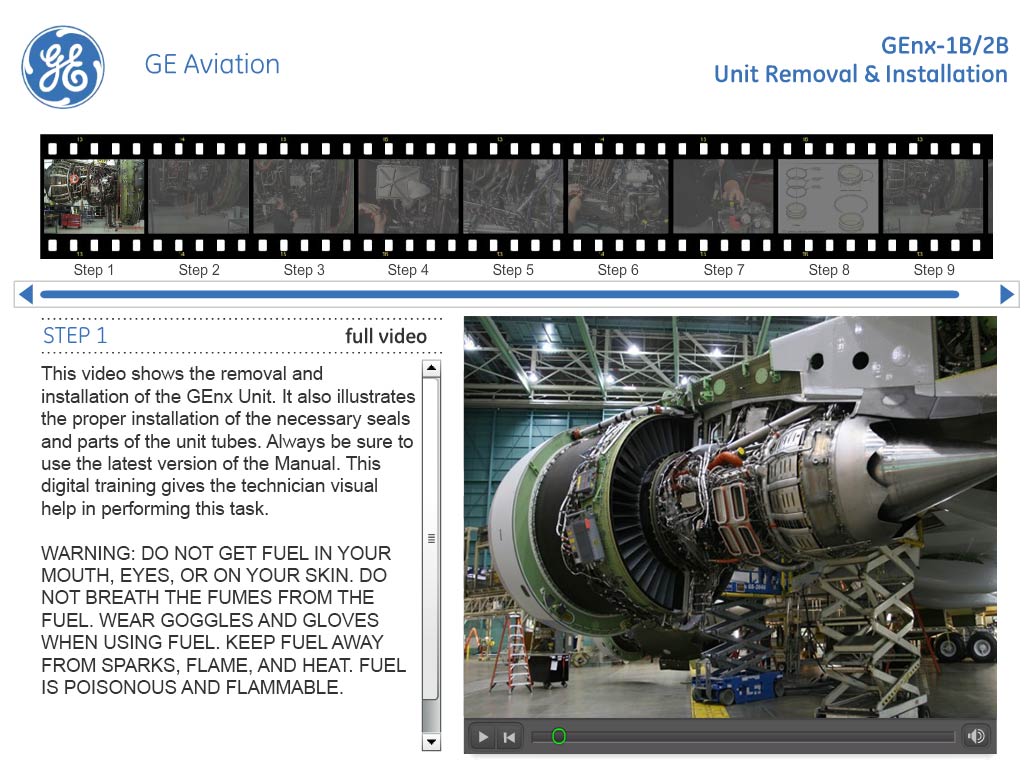This screenshot has width=1030, height=778.
Task: Open the full video link
Action: [x=386, y=336]
